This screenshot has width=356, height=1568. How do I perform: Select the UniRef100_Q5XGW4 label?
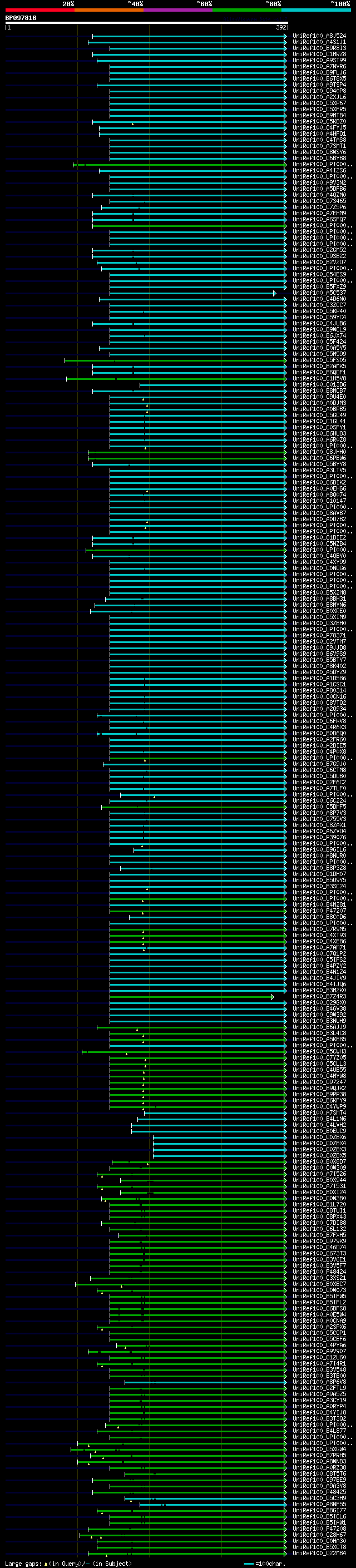[319, 1449]
